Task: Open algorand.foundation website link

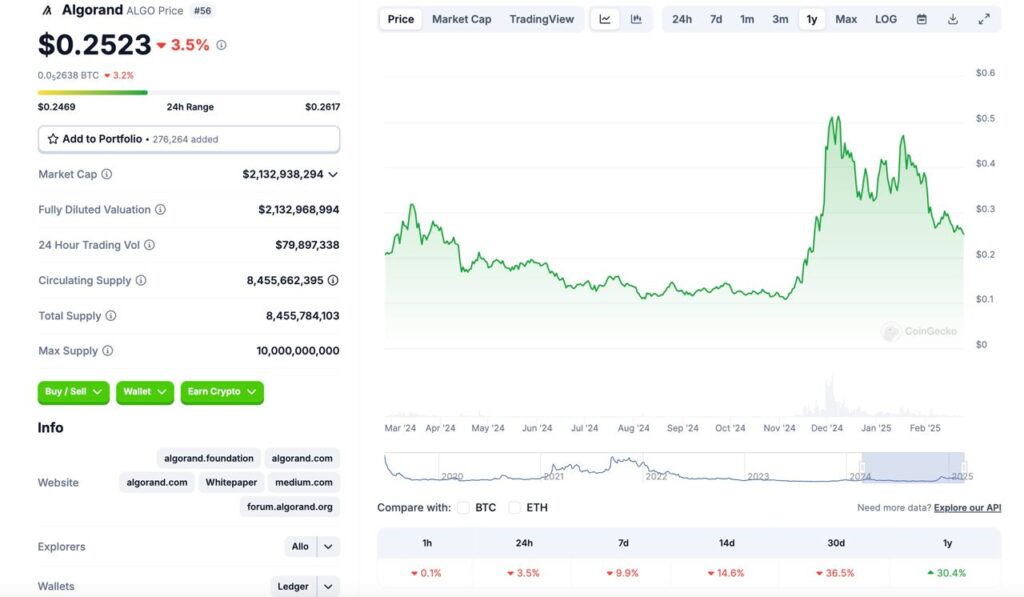Action: pos(209,459)
